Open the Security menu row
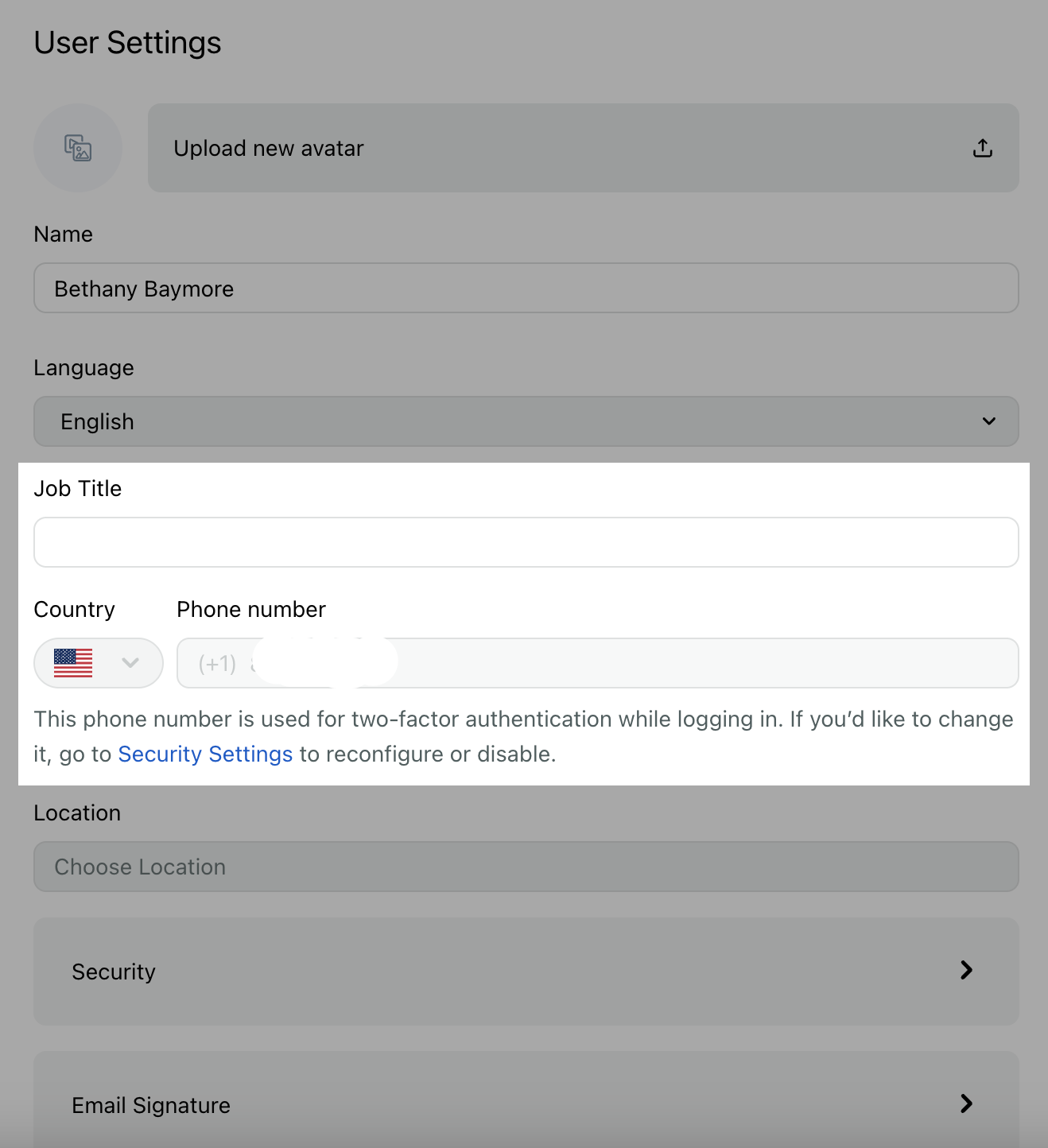The height and width of the screenshot is (1148, 1048). tap(526, 972)
